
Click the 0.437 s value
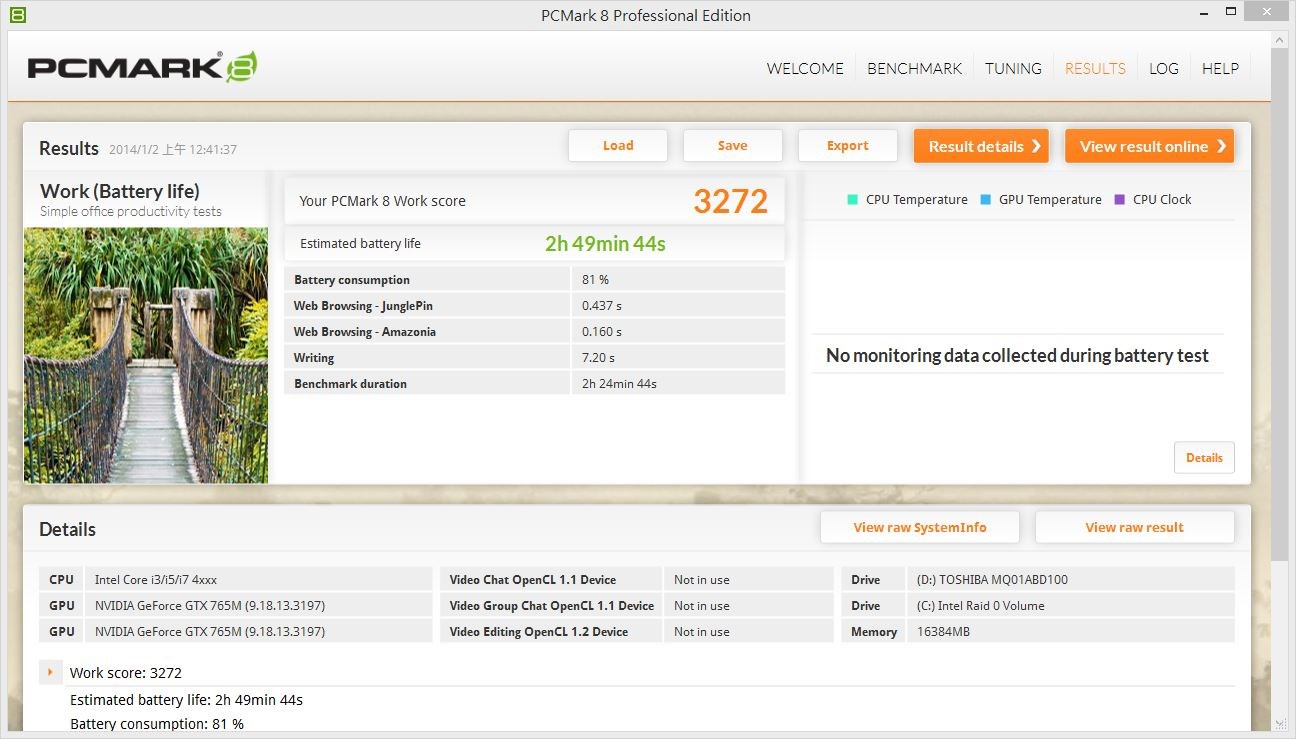602,306
